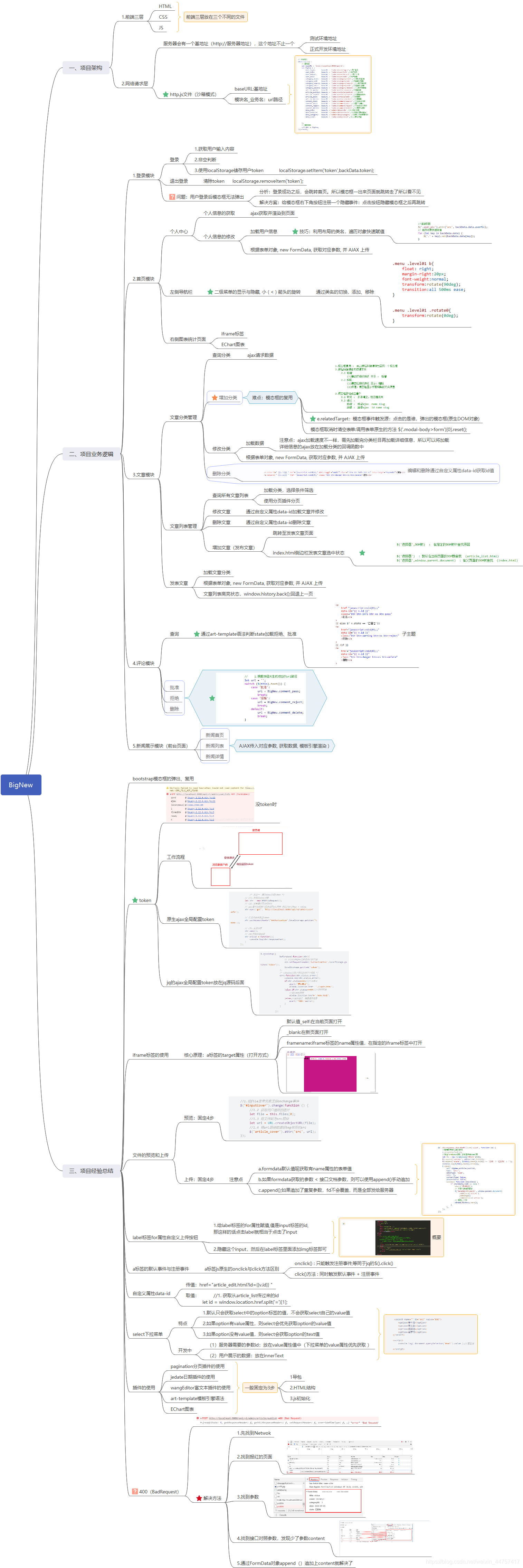The height and width of the screenshot is (1568, 523).
Task: Click the HTML node under 前端三层
Action: [165, 6]
